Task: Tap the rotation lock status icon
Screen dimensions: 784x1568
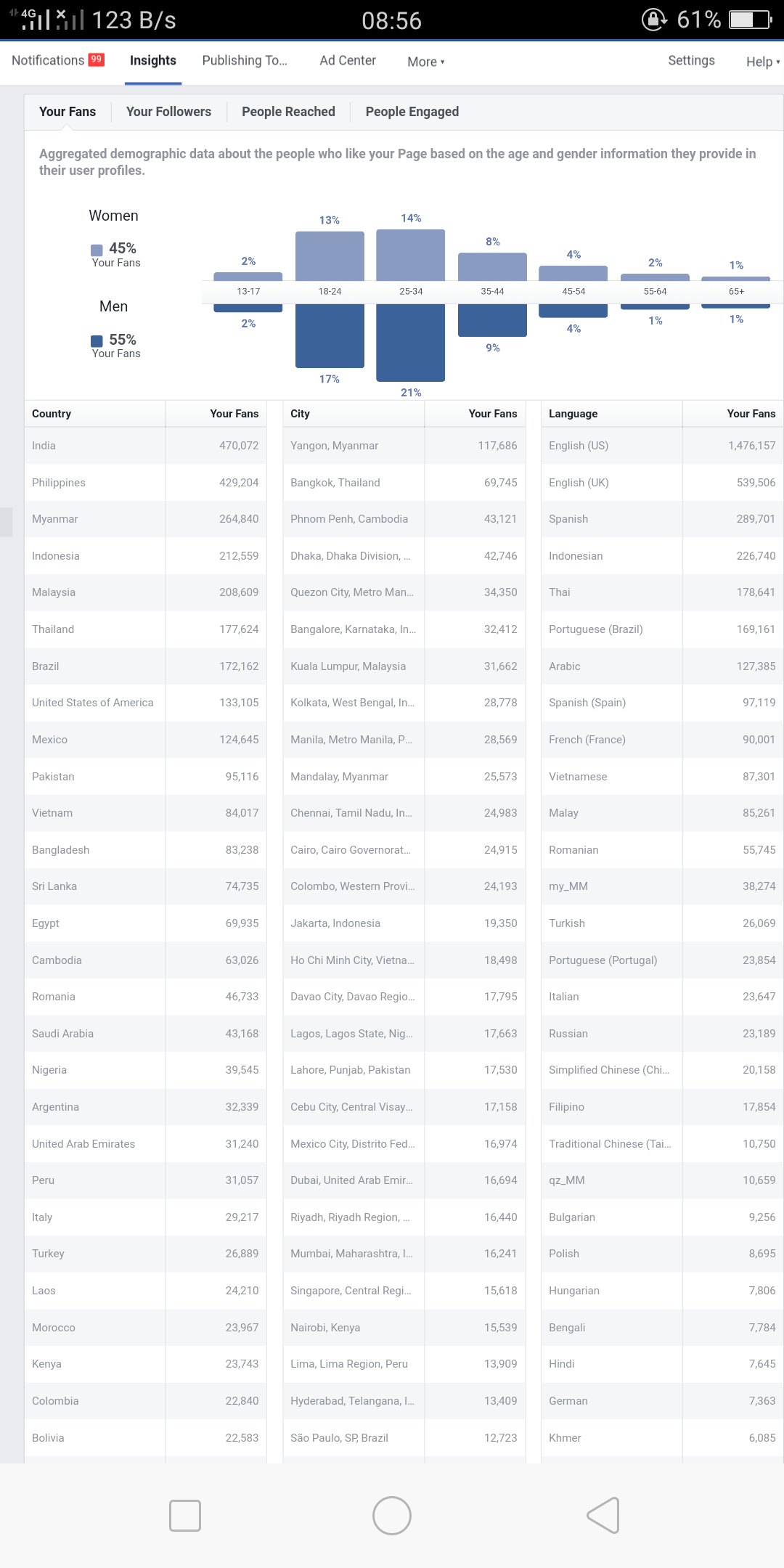Action: tap(654, 20)
